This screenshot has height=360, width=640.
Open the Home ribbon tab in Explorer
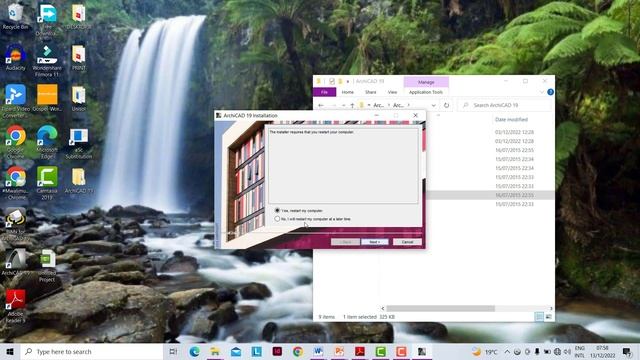pyautogui.click(x=348, y=92)
